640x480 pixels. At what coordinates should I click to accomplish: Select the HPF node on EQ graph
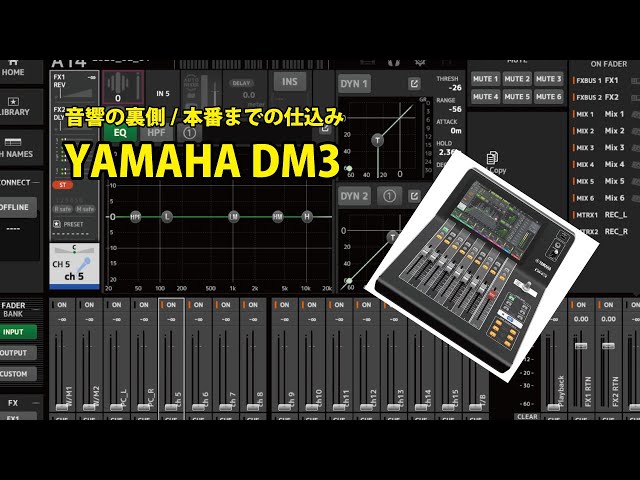(x=135, y=217)
